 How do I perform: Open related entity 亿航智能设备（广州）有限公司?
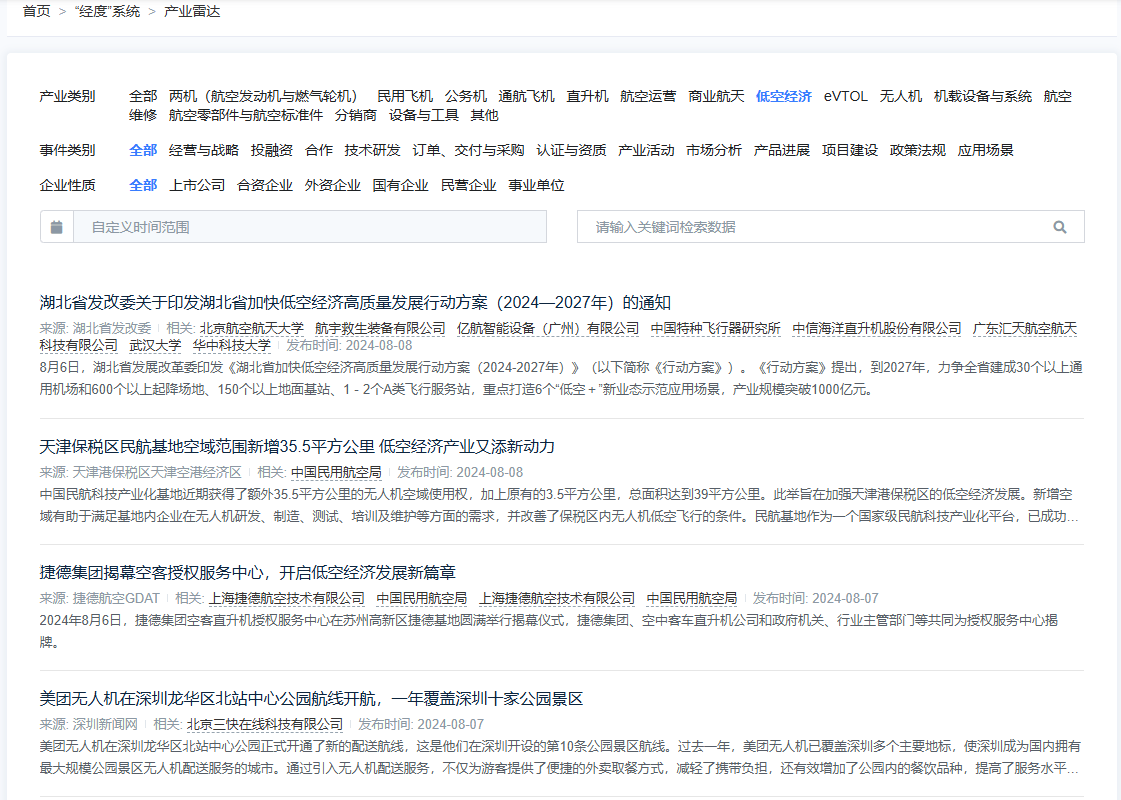tap(548, 328)
